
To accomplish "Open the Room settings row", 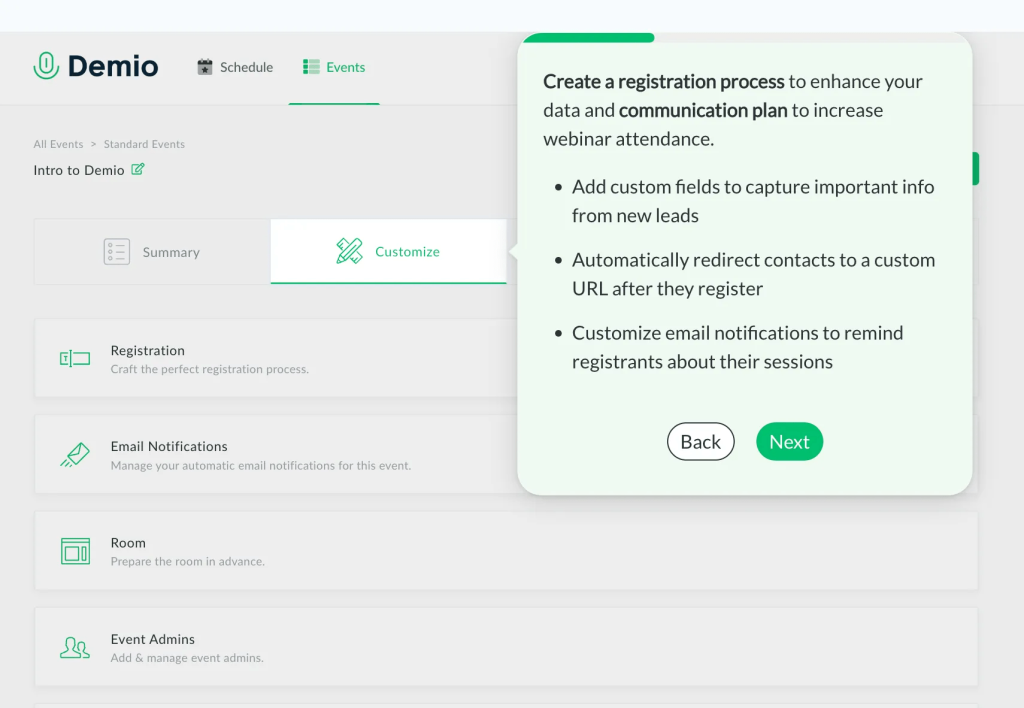I will pos(506,551).
